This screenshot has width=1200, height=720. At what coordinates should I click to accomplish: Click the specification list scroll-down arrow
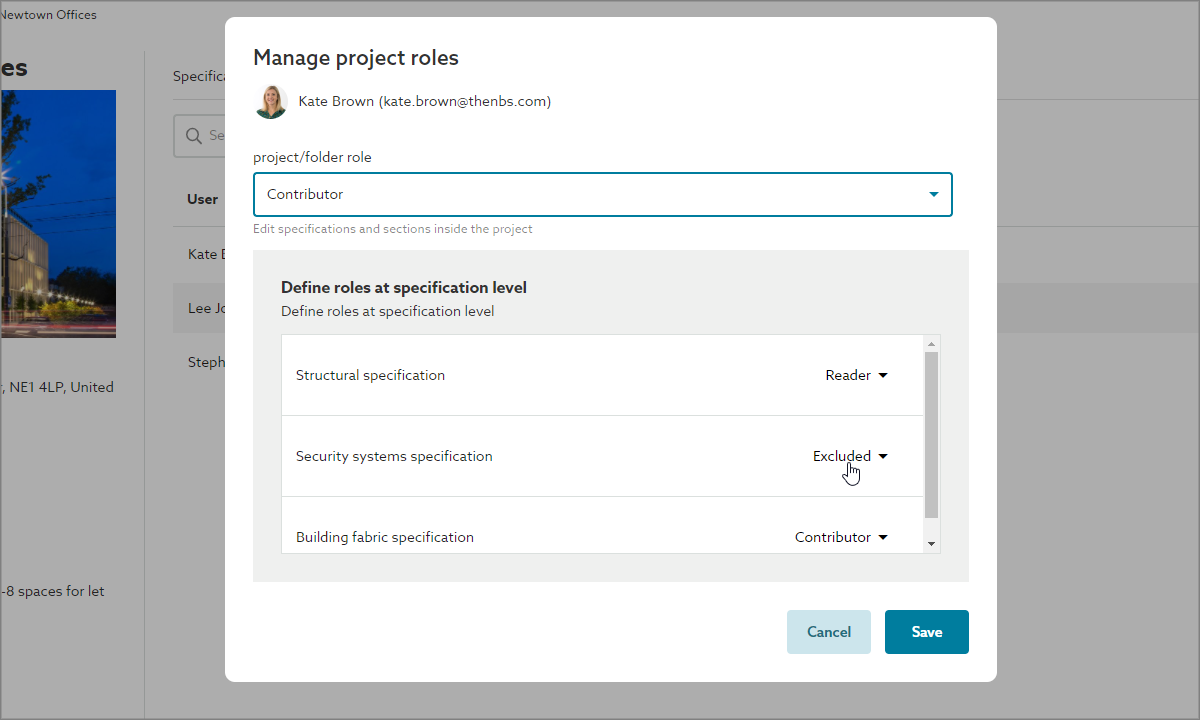click(x=932, y=544)
